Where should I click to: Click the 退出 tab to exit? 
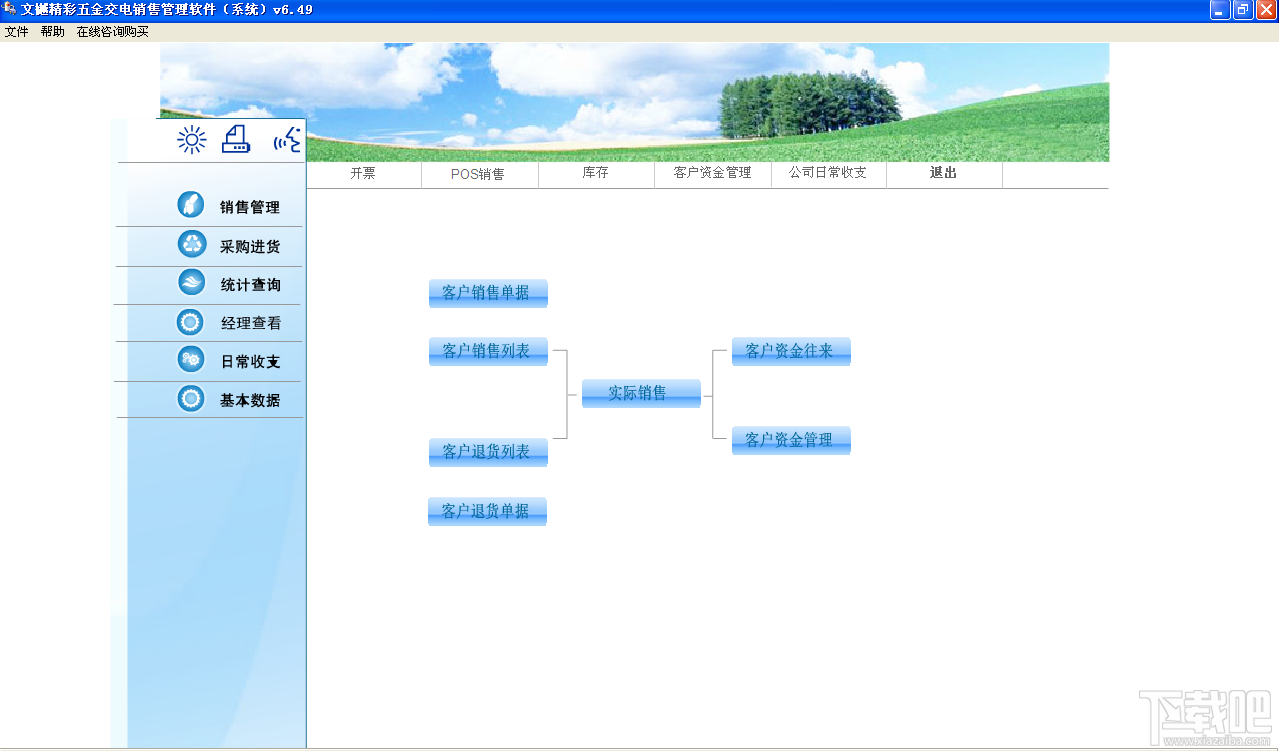[x=944, y=173]
